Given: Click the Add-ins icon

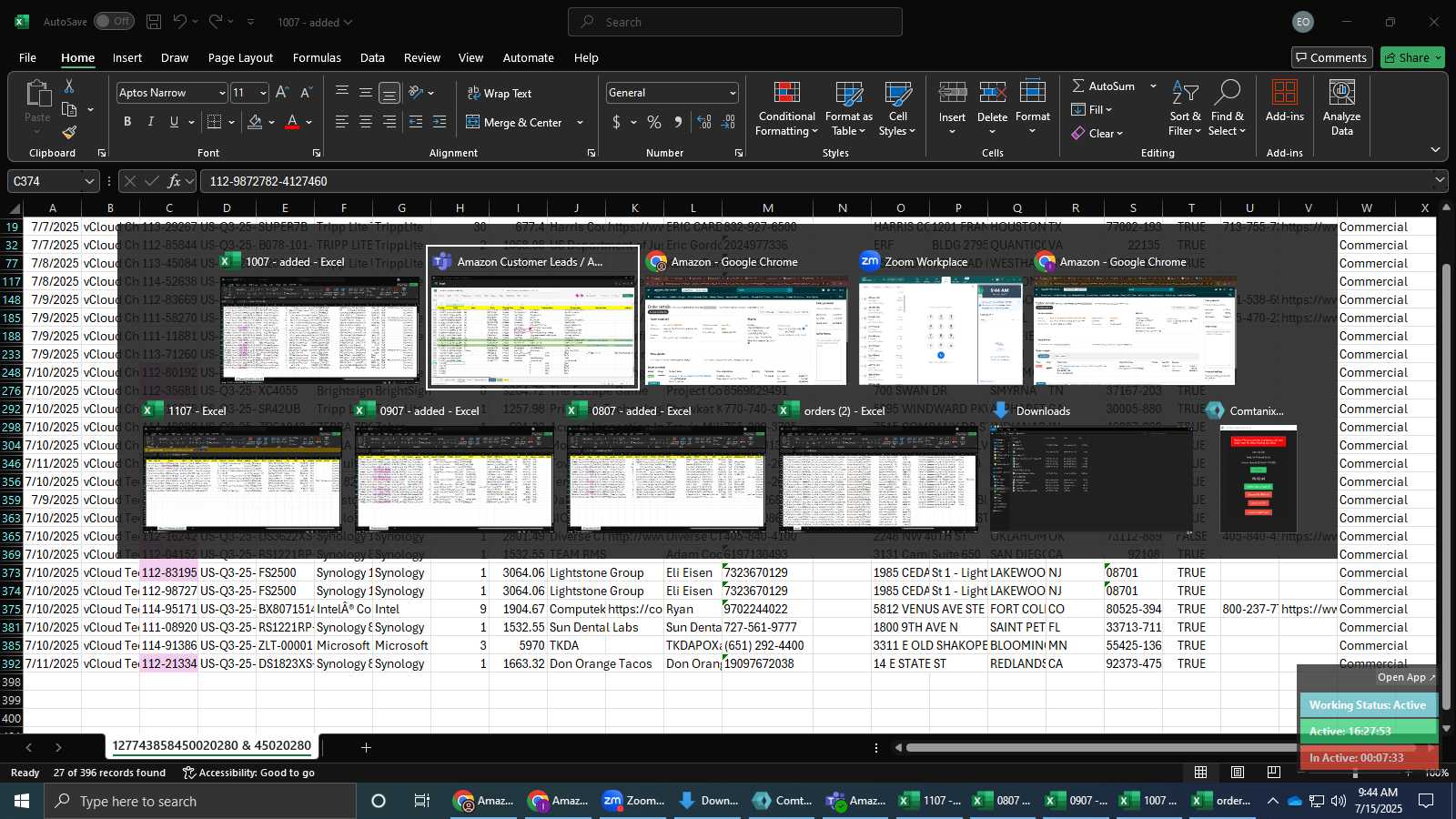Looking at the screenshot, I should tap(1284, 94).
